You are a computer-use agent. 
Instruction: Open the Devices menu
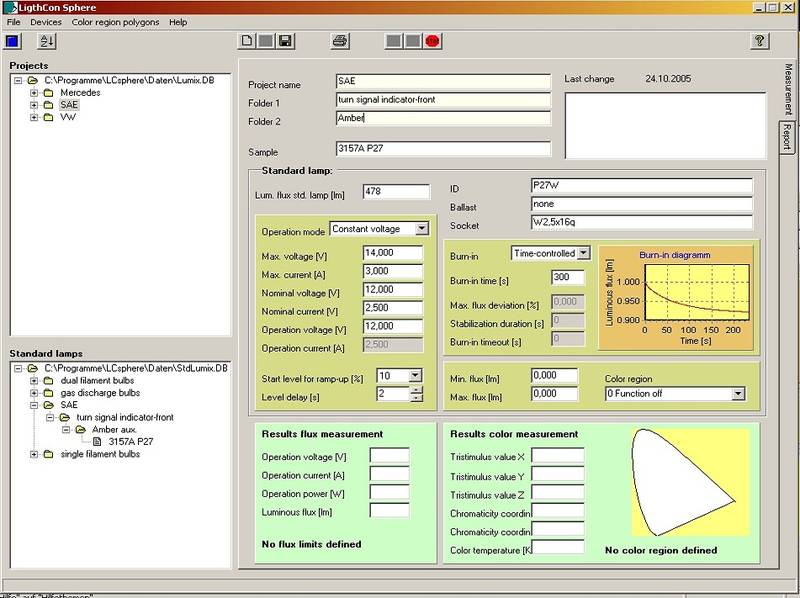point(46,21)
